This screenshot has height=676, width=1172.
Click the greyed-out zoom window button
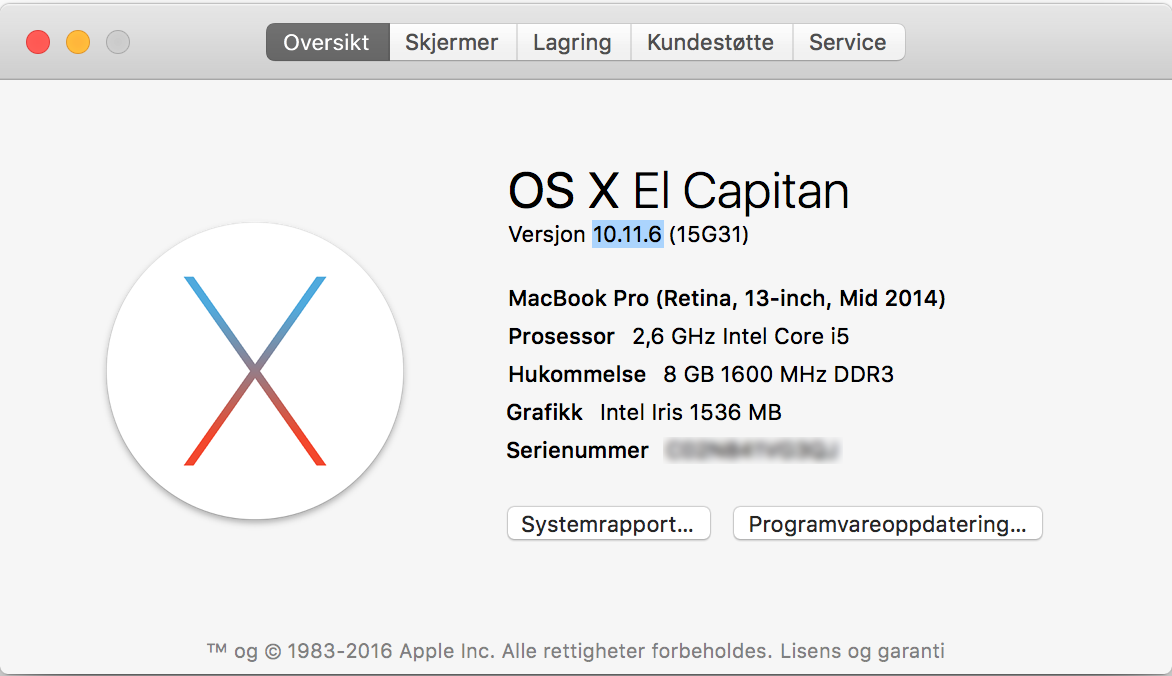point(117,42)
